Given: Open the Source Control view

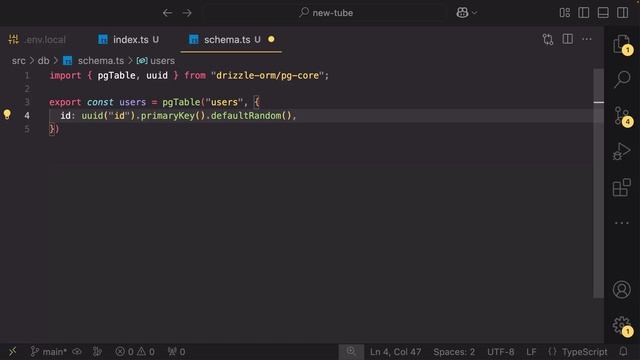Looking at the screenshot, I should click(x=622, y=116).
